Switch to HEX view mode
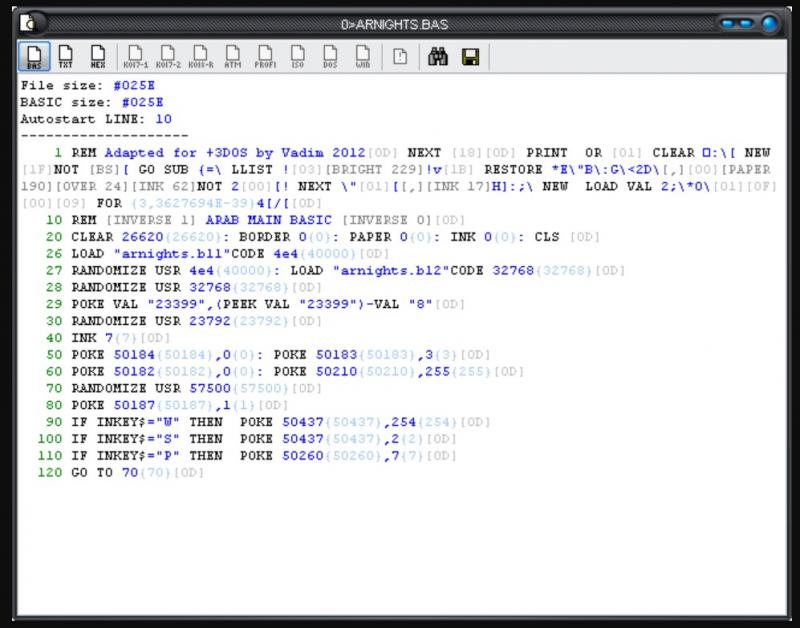 point(98,57)
